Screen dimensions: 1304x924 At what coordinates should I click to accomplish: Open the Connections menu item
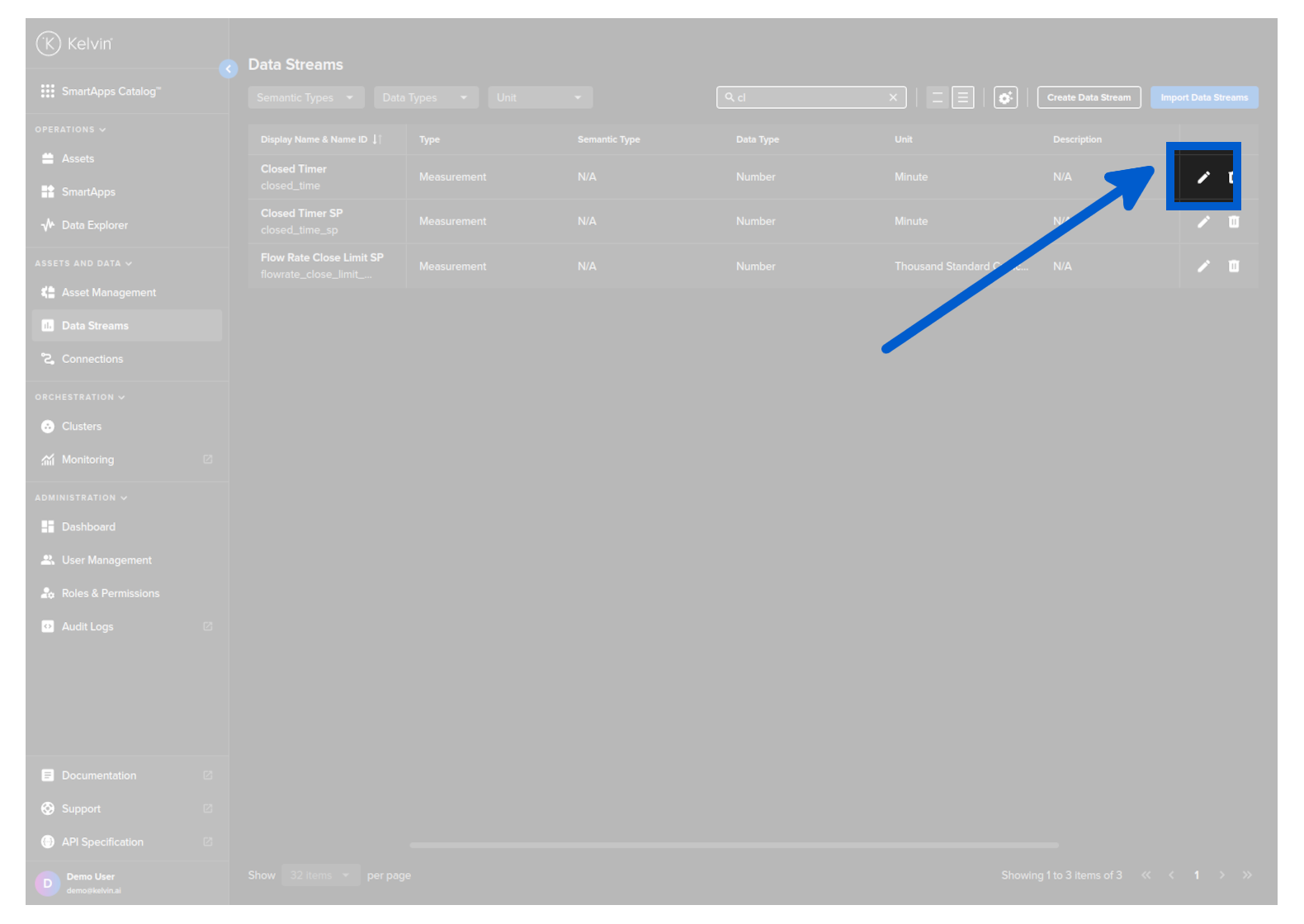click(x=92, y=359)
